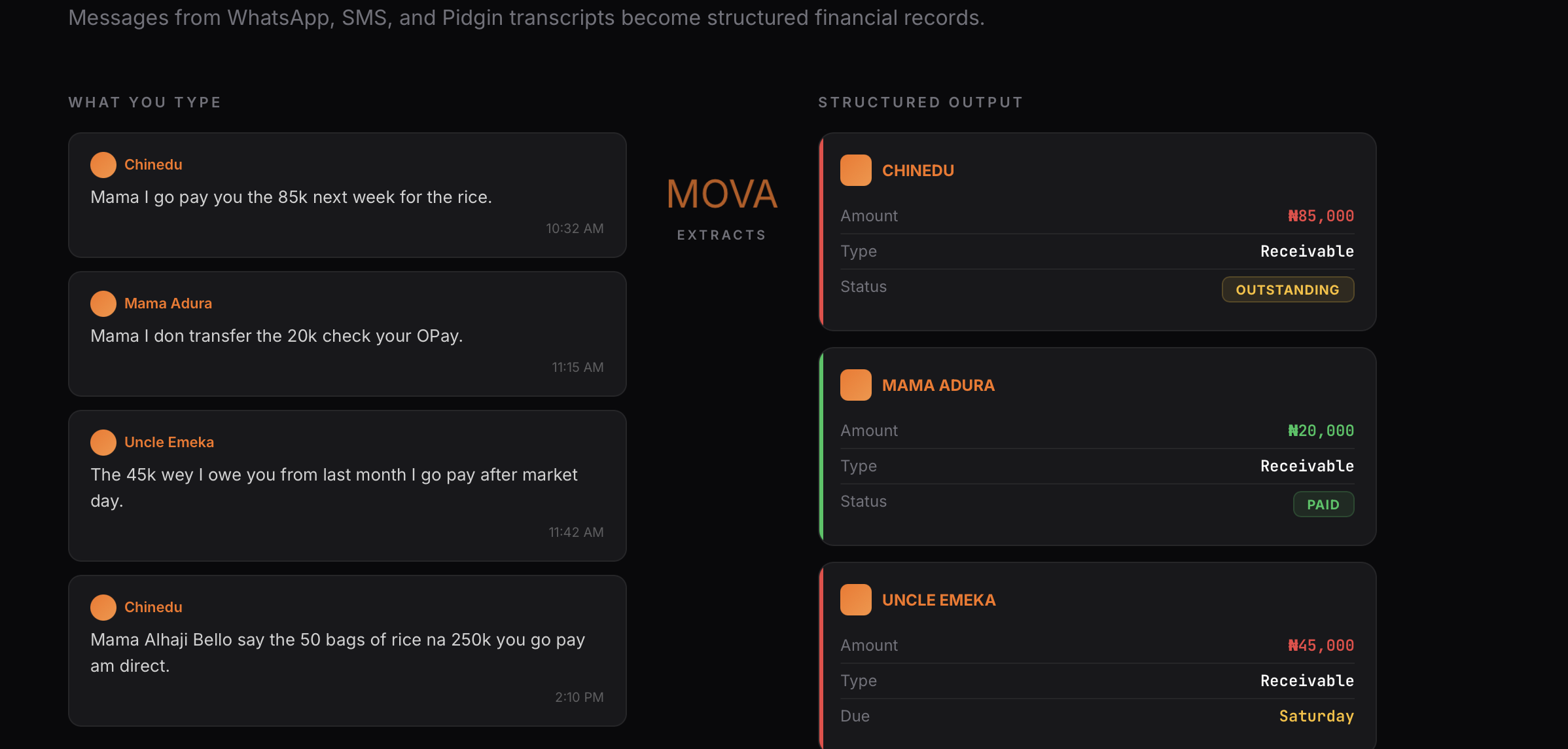The width and height of the screenshot is (1568, 749).
Task: Click the PAID status badge
Action: pos(1323,504)
